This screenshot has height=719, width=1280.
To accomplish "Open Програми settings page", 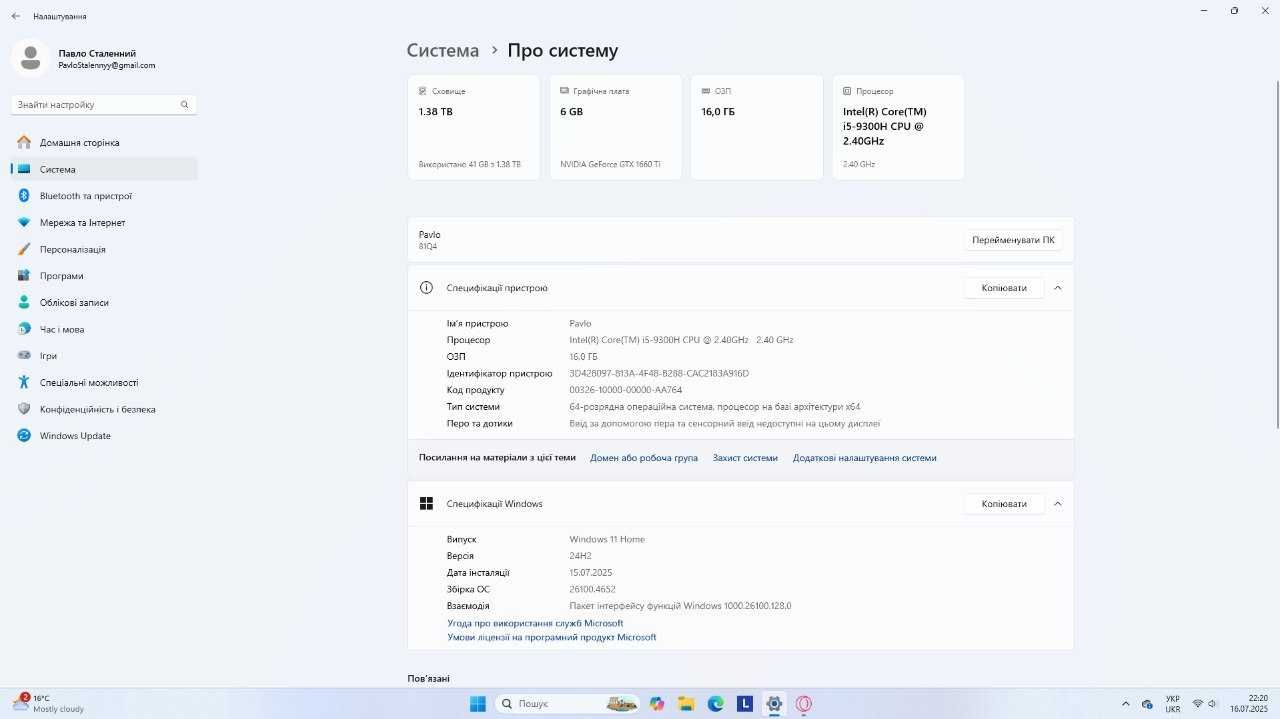I will [104, 276].
